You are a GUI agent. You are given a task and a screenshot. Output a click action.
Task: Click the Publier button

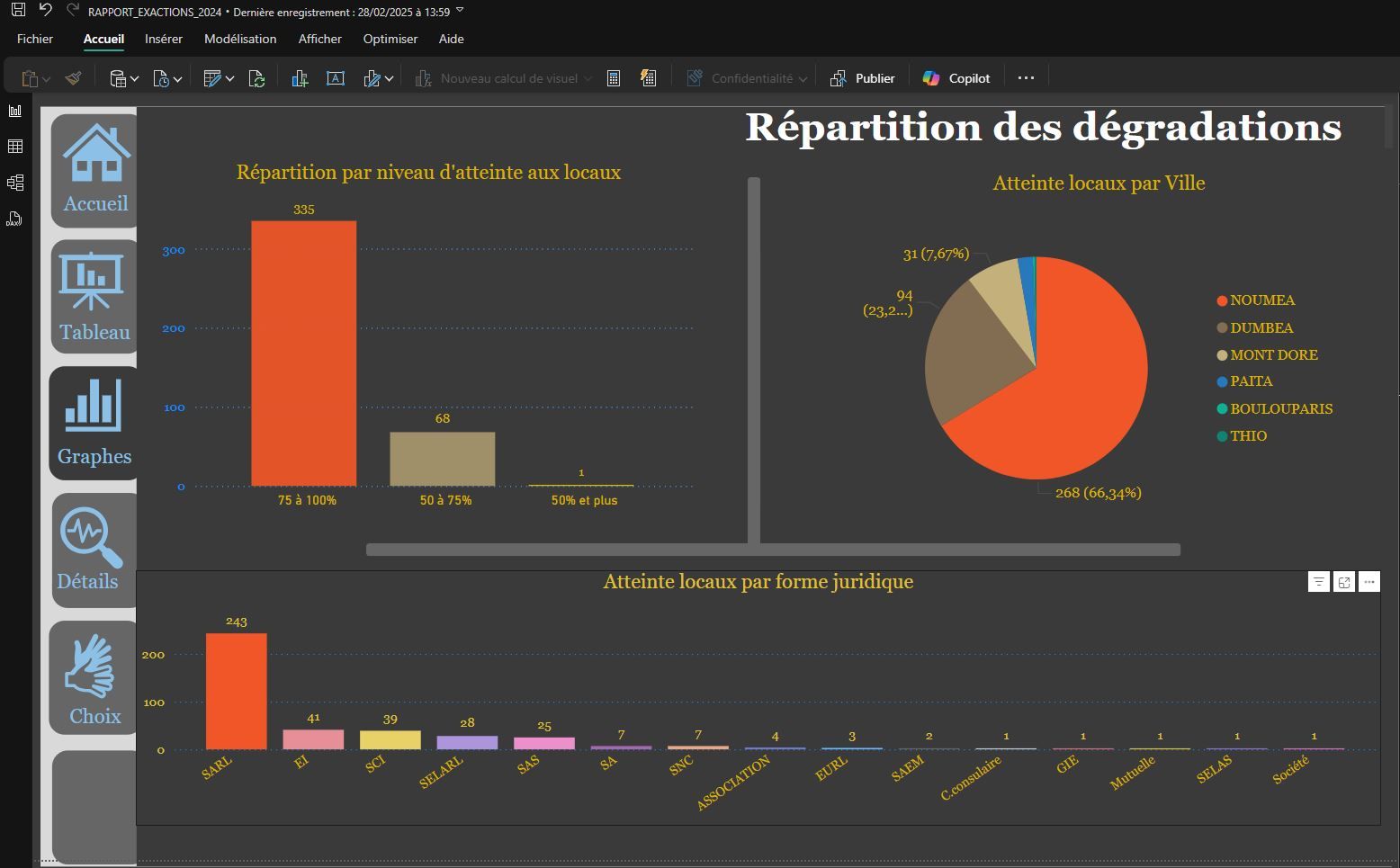click(862, 78)
